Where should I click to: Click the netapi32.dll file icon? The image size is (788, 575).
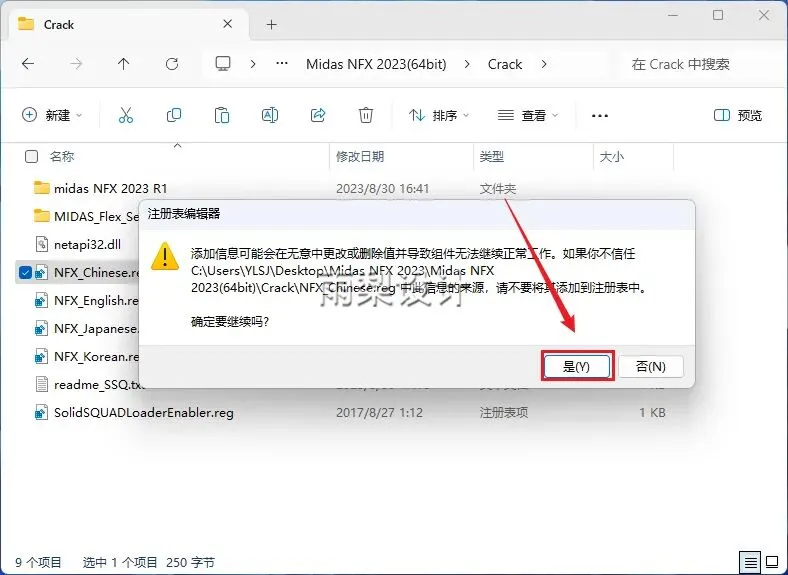pos(41,245)
